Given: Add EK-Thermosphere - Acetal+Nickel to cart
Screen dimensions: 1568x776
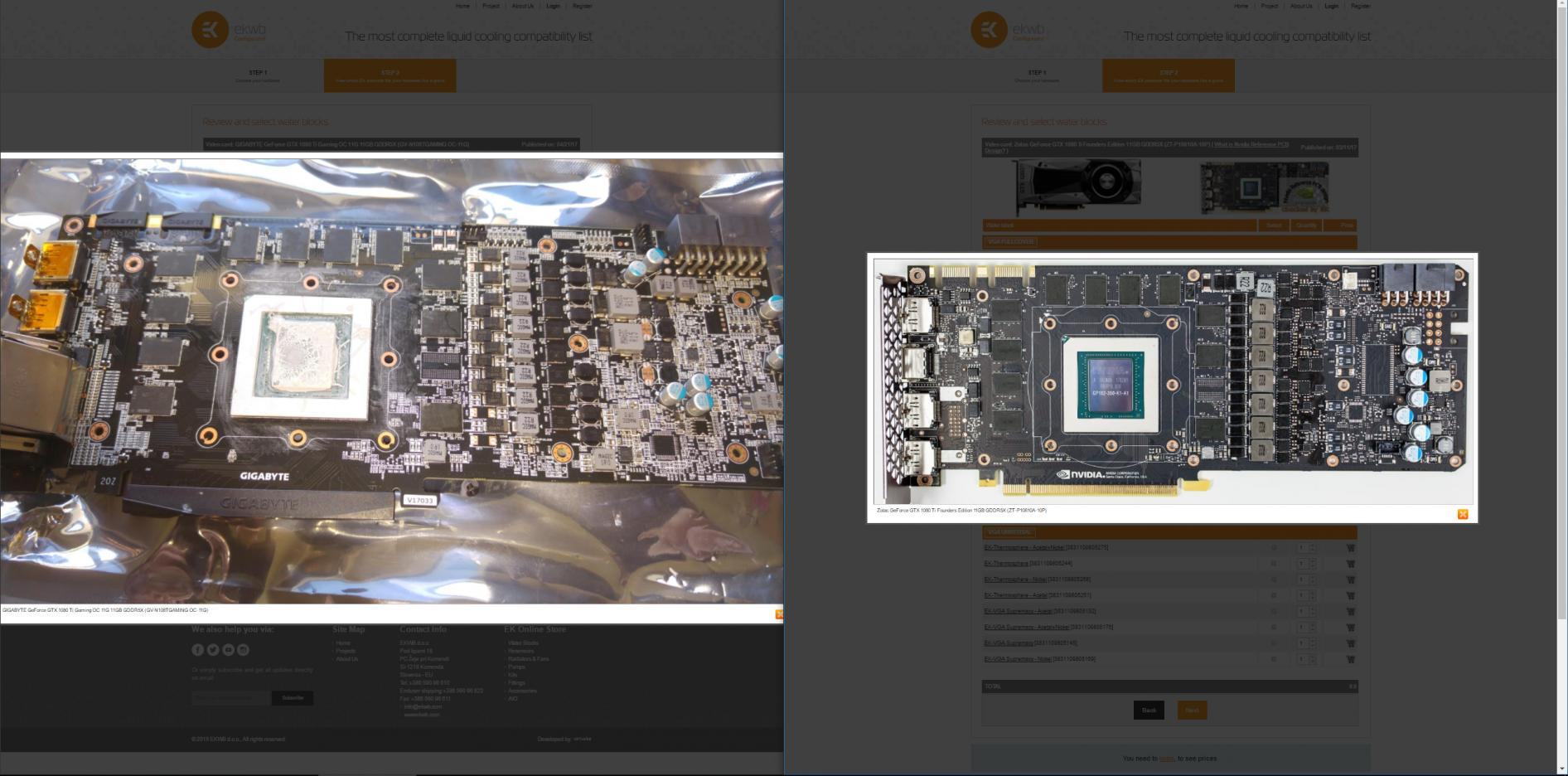Looking at the screenshot, I should click(1350, 547).
